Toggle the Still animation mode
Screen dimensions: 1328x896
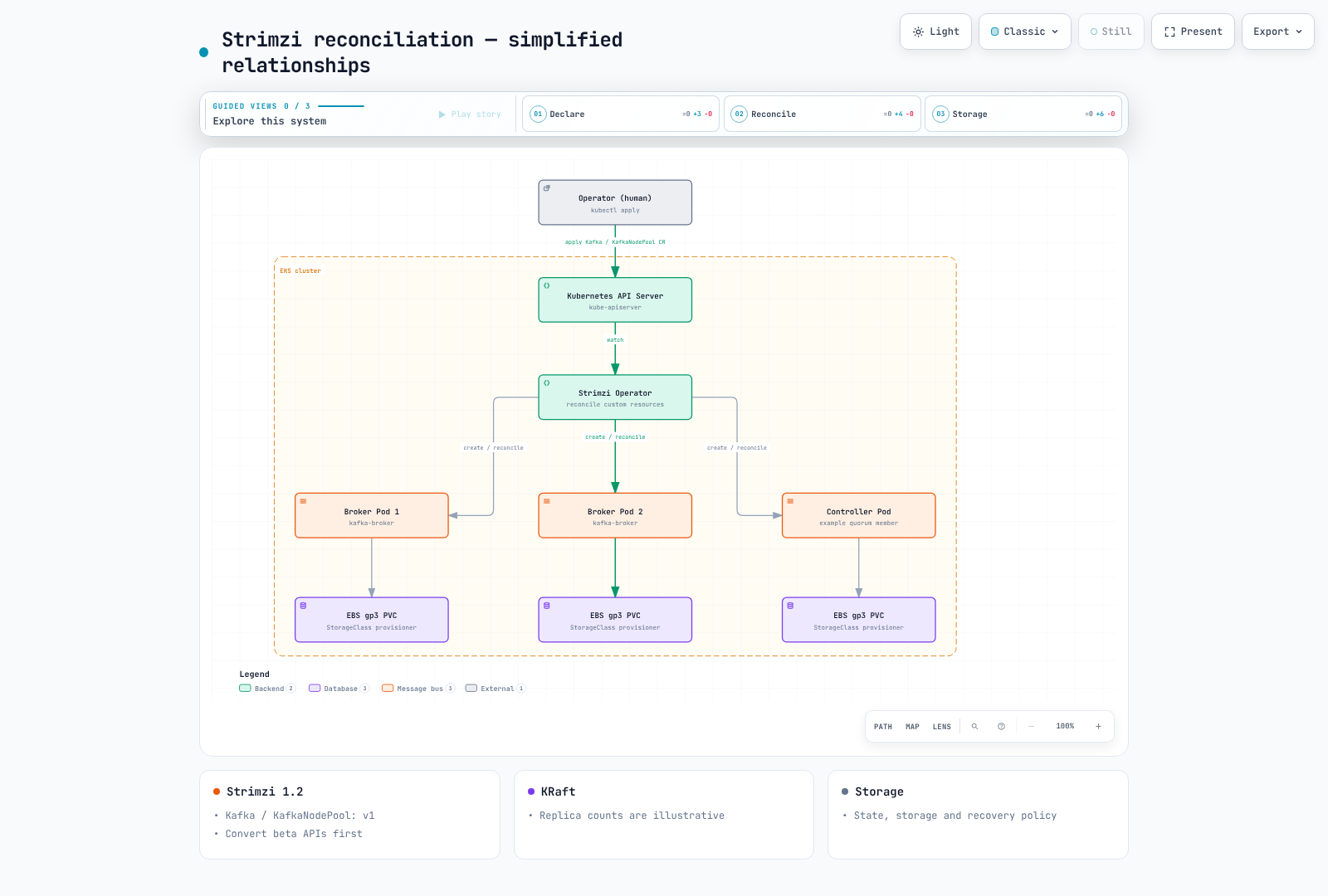[1111, 32]
